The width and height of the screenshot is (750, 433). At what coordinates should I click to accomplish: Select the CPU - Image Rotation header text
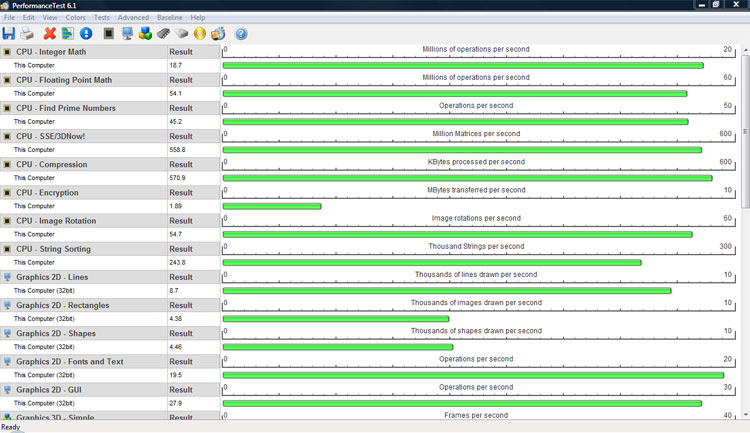[x=56, y=221]
